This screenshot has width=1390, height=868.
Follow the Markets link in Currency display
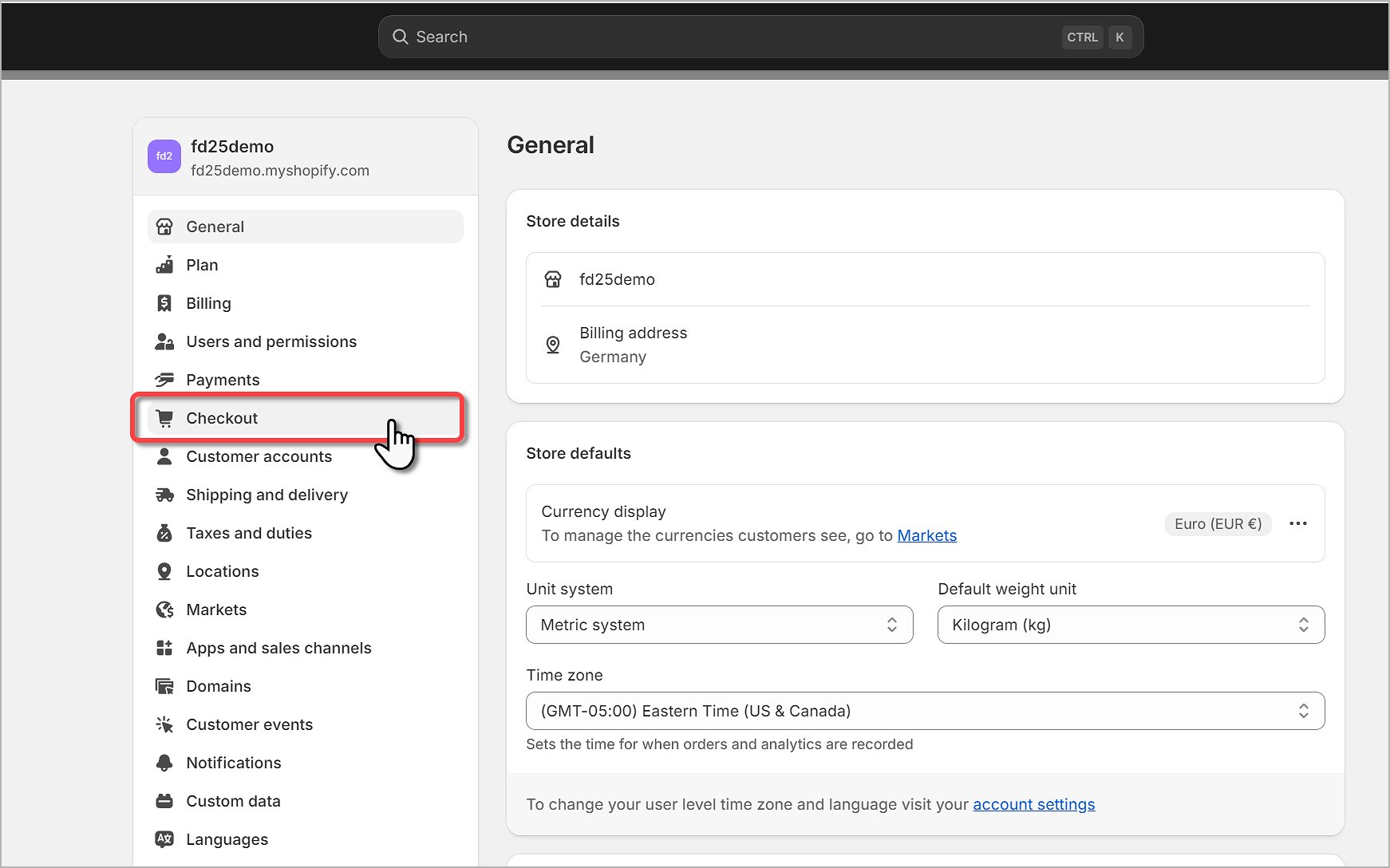coord(926,535)
